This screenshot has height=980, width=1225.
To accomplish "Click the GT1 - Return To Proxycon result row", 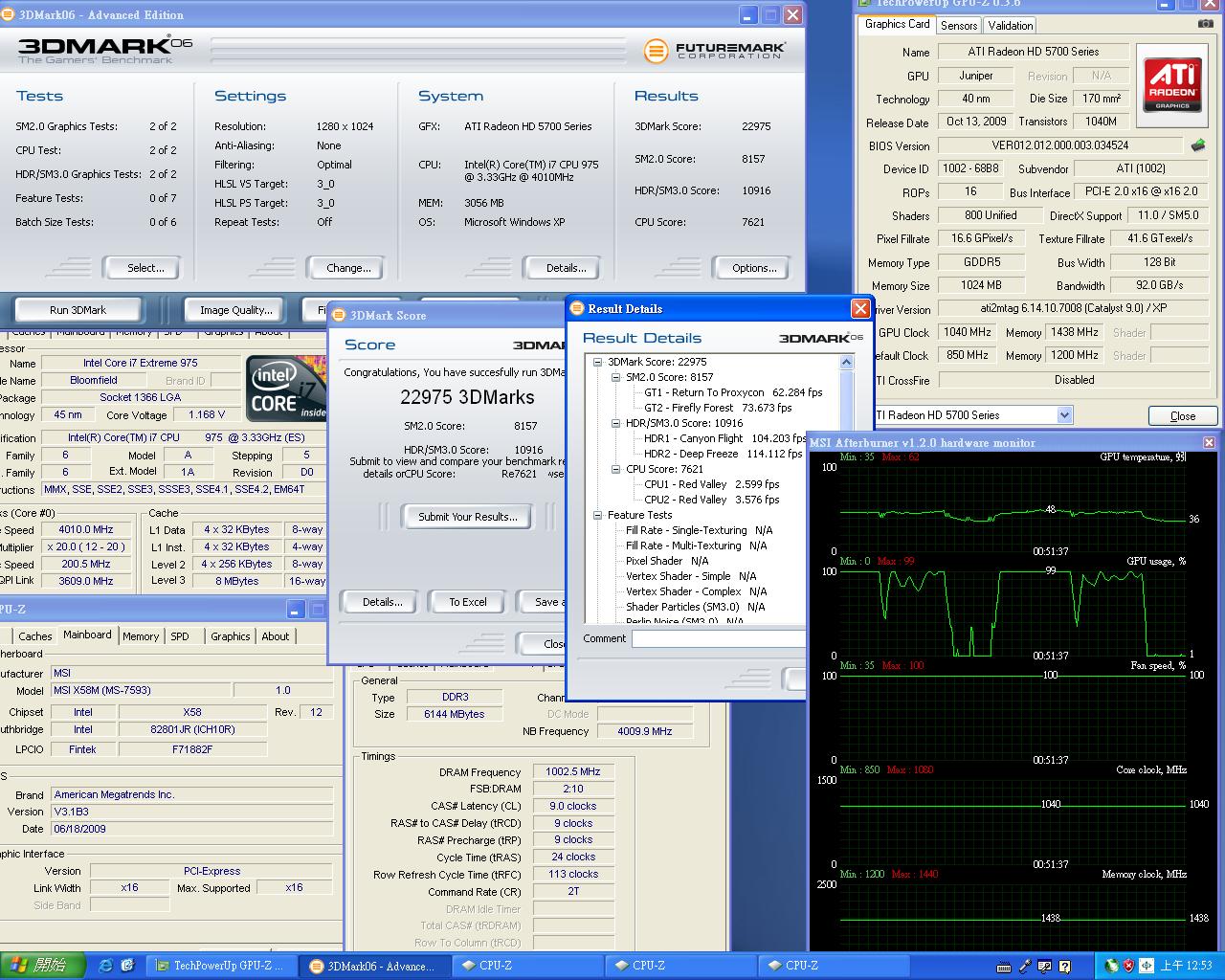I will [x=733, y=392].
